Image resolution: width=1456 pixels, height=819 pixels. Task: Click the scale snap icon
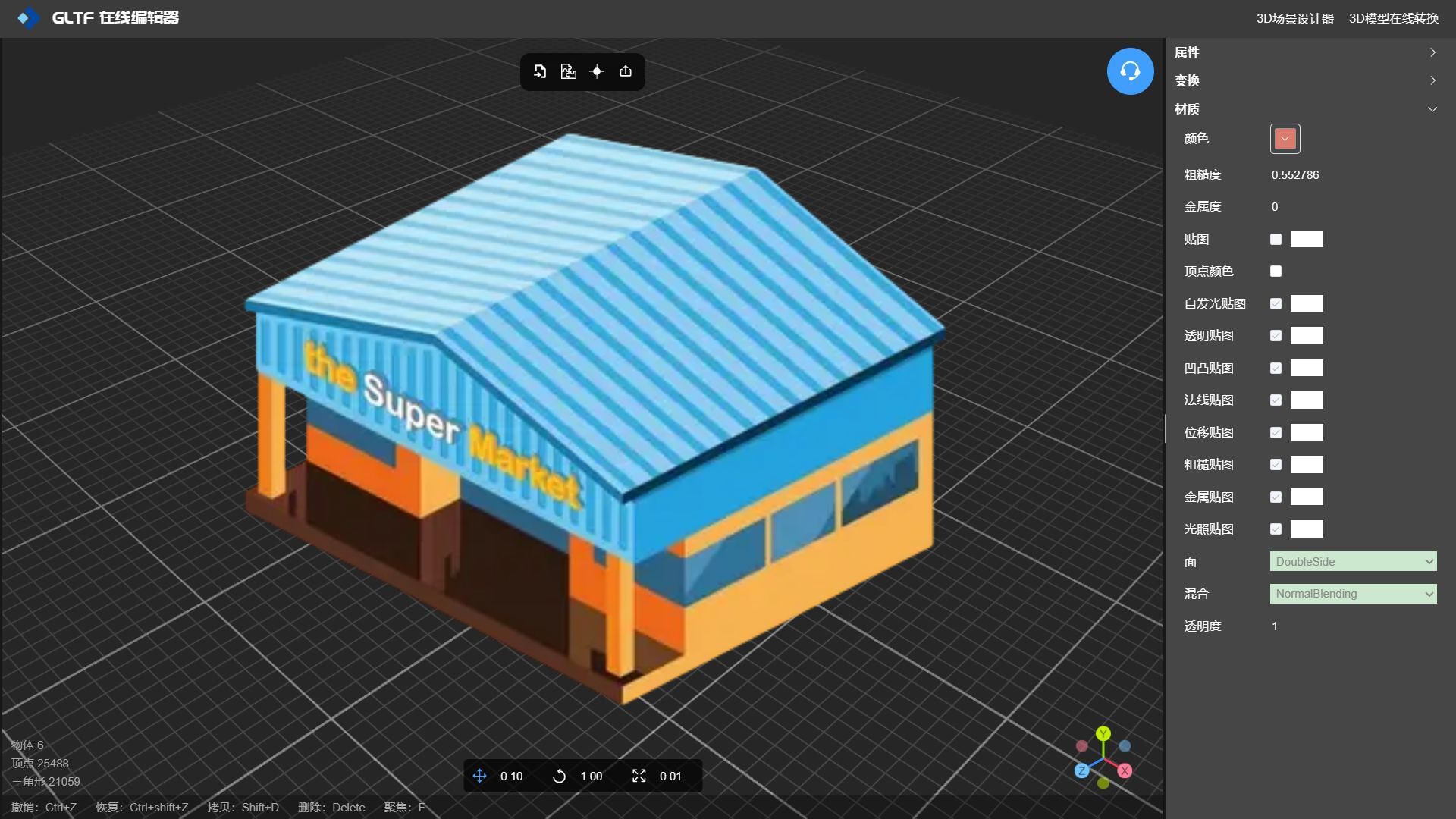(x=639, y=776)
